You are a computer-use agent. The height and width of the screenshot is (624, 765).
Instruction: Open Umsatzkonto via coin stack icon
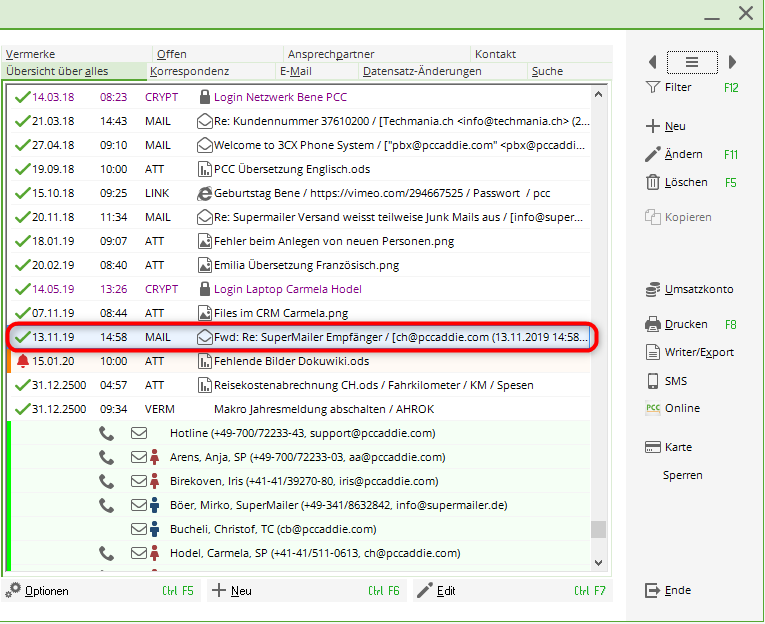[653, 290]
